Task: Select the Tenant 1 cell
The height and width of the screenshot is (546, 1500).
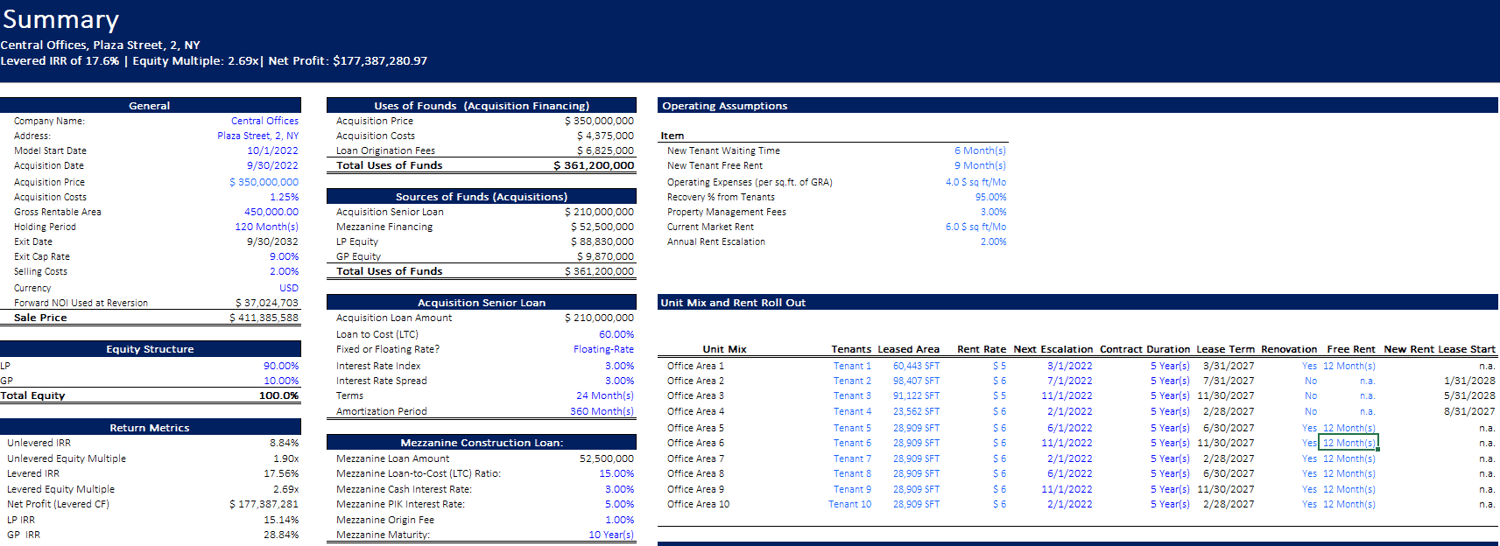Action: (852, 366)
